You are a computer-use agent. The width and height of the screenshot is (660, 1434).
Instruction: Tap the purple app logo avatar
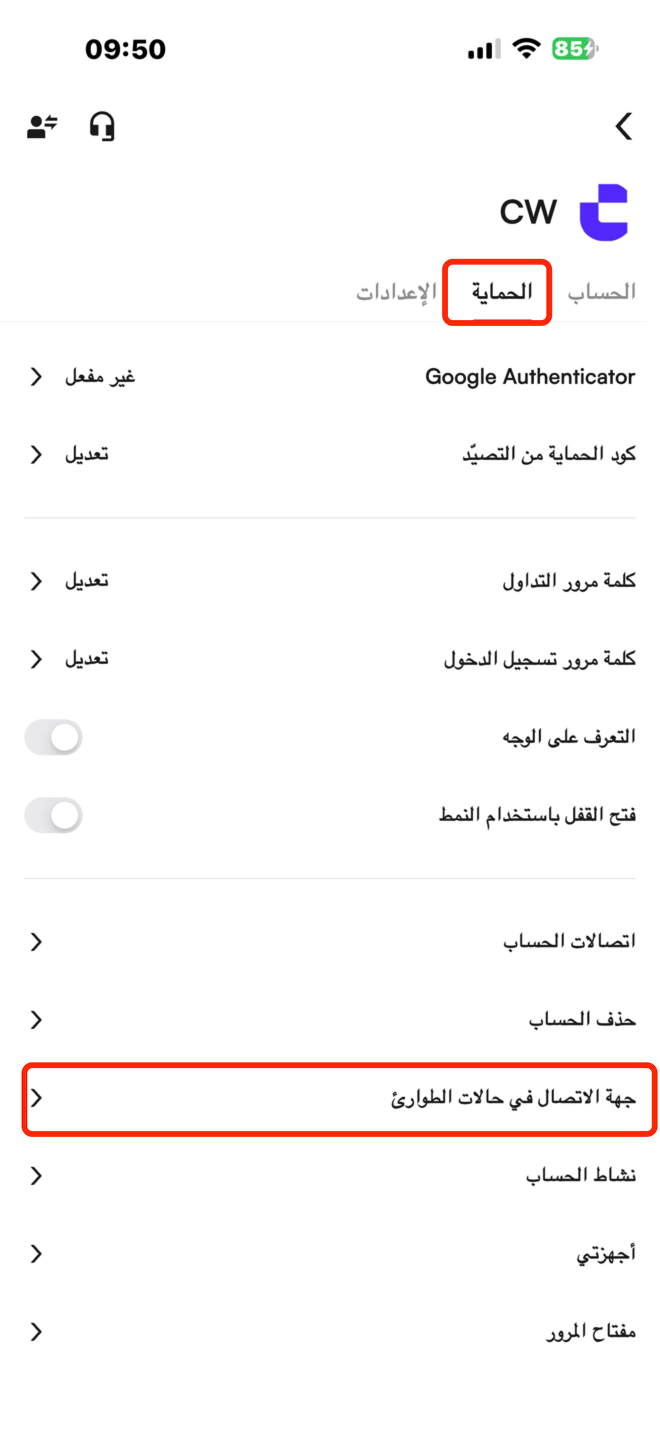tap(604, 212)
